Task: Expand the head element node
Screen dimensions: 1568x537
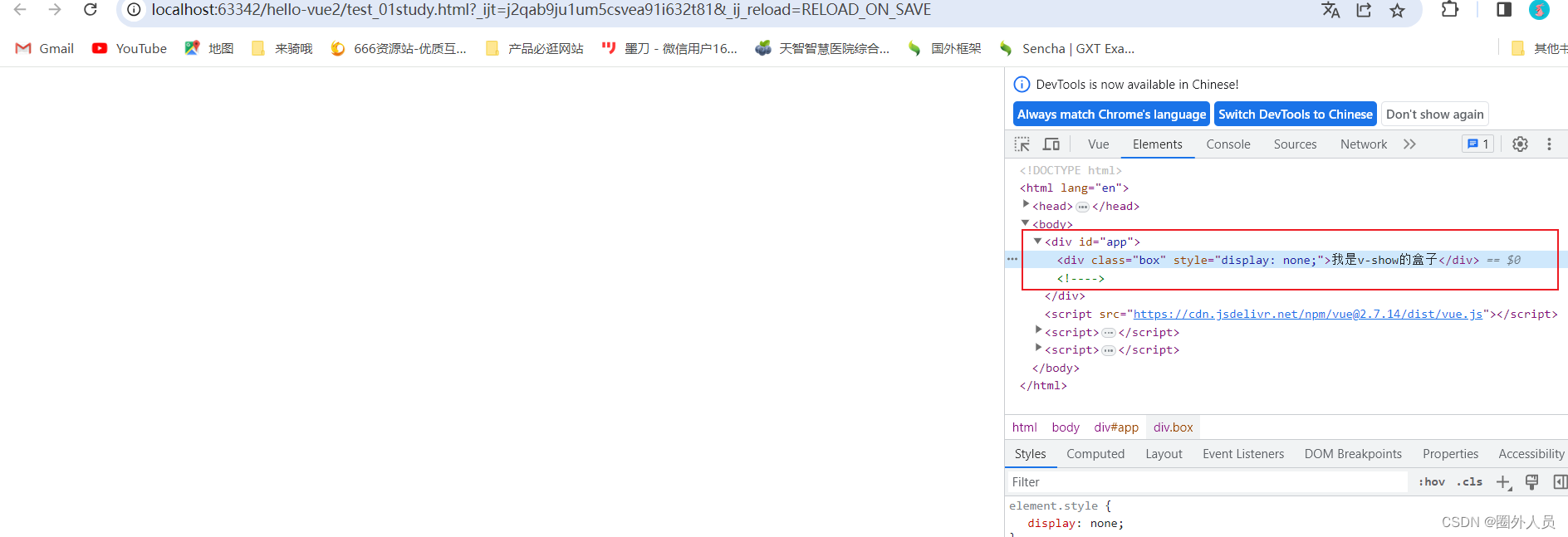Action: coord(1026,204)
